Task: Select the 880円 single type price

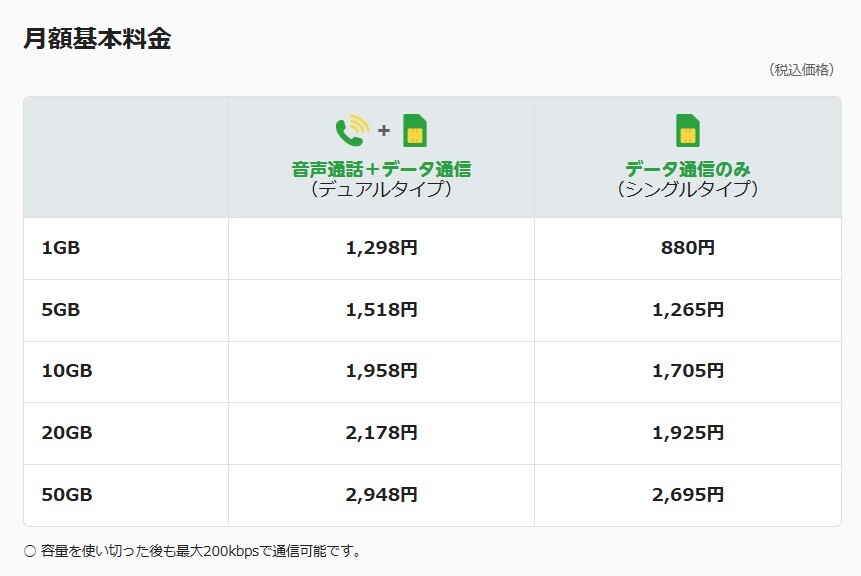Action: pos(687,248)
